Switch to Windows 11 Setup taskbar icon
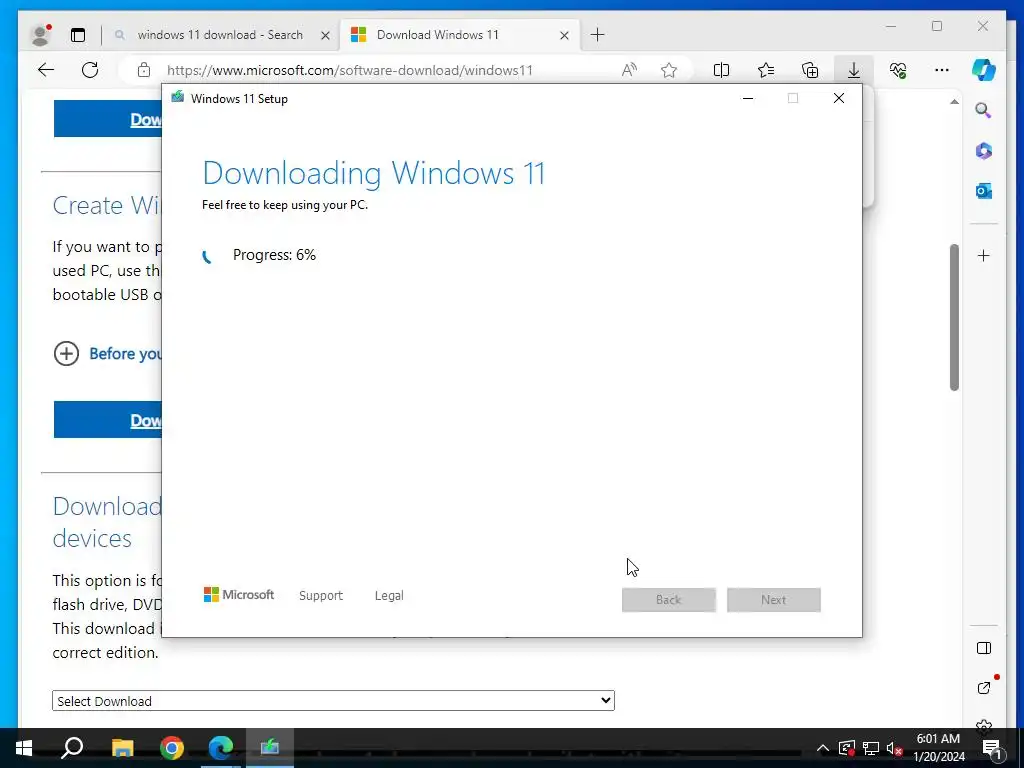 (x=270, y=748)
